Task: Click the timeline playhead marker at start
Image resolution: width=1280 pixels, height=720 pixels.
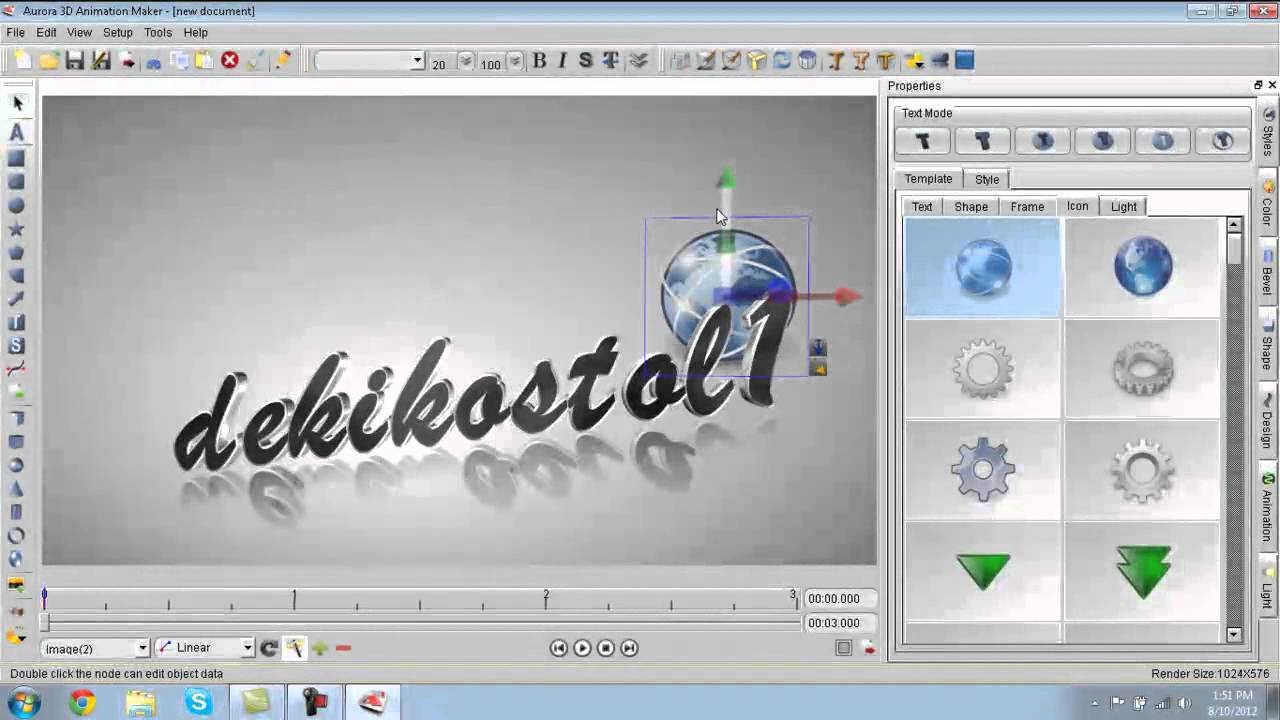Action: pos(44,598)
